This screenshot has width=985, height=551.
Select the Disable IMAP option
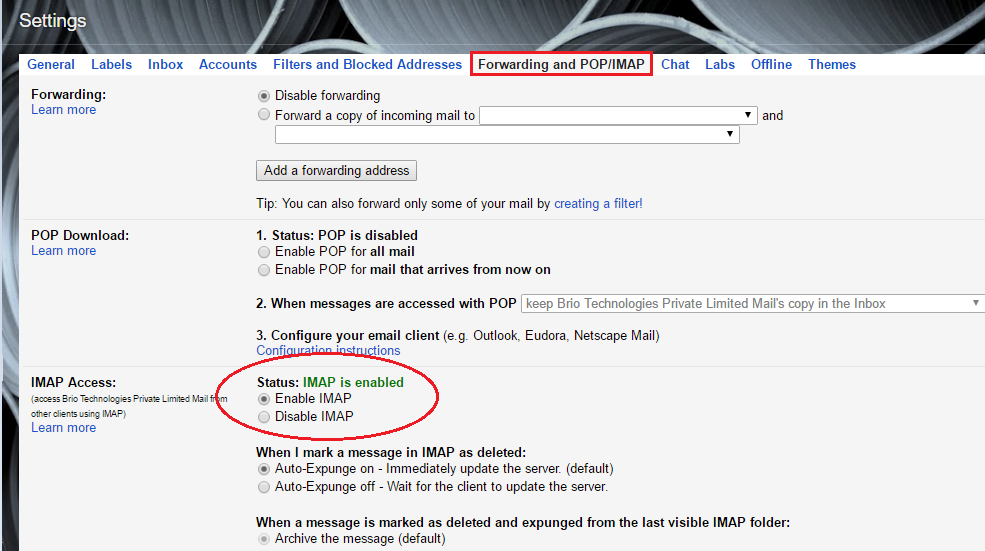pos(264,417)
